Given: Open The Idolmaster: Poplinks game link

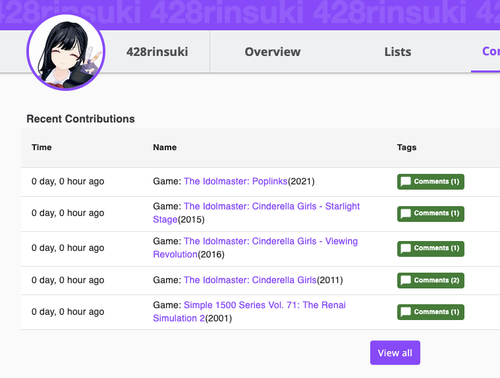Looking at the screenshot, I should click(x=235, y=181).
